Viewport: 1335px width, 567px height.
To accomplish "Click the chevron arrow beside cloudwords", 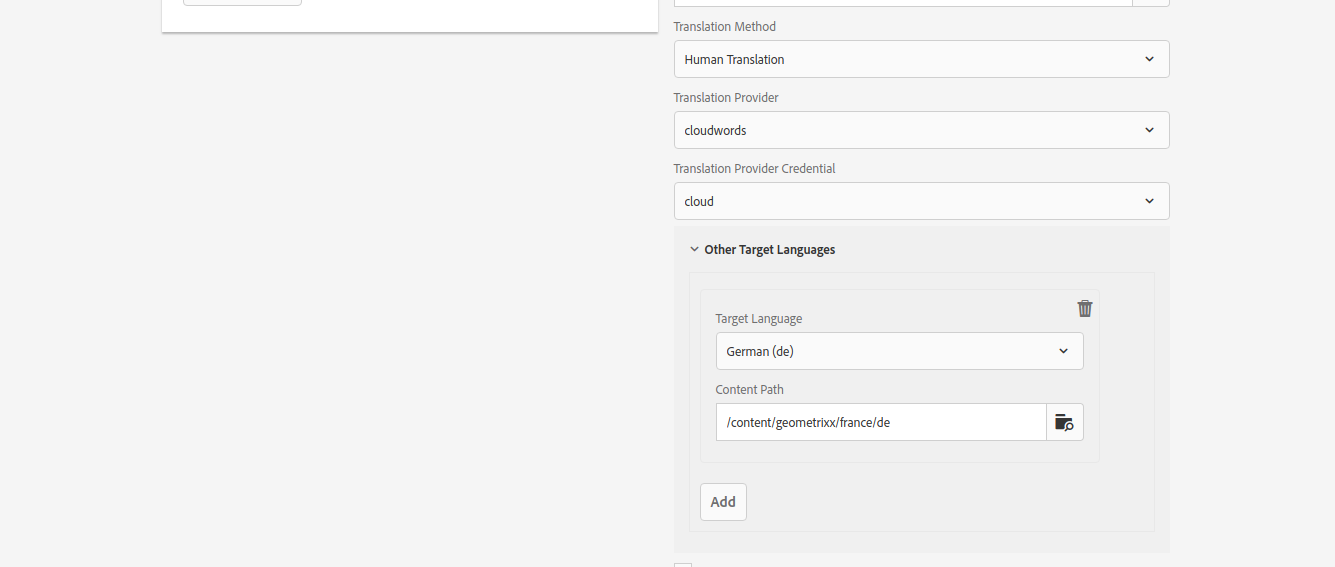I will (x=1149, y=130).
